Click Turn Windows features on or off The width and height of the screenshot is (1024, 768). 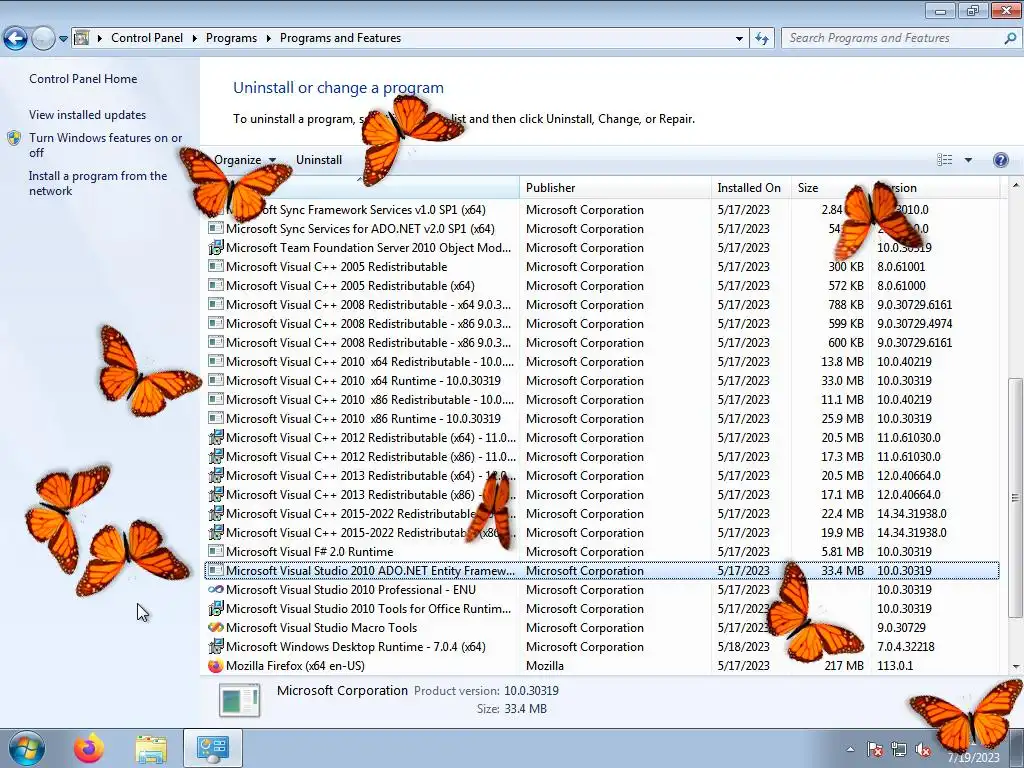coord(106,145)
